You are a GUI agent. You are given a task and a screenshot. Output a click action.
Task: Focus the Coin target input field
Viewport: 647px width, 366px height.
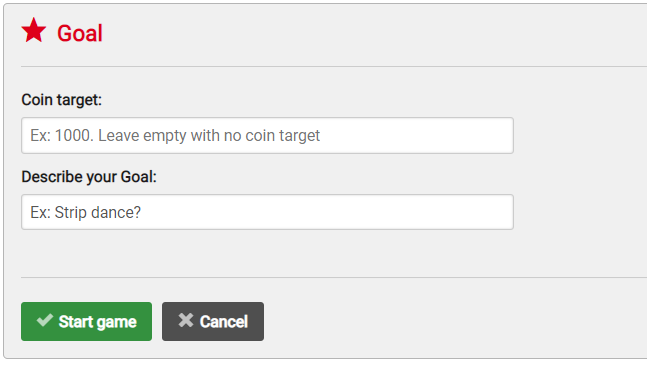(x=267, y=135)
